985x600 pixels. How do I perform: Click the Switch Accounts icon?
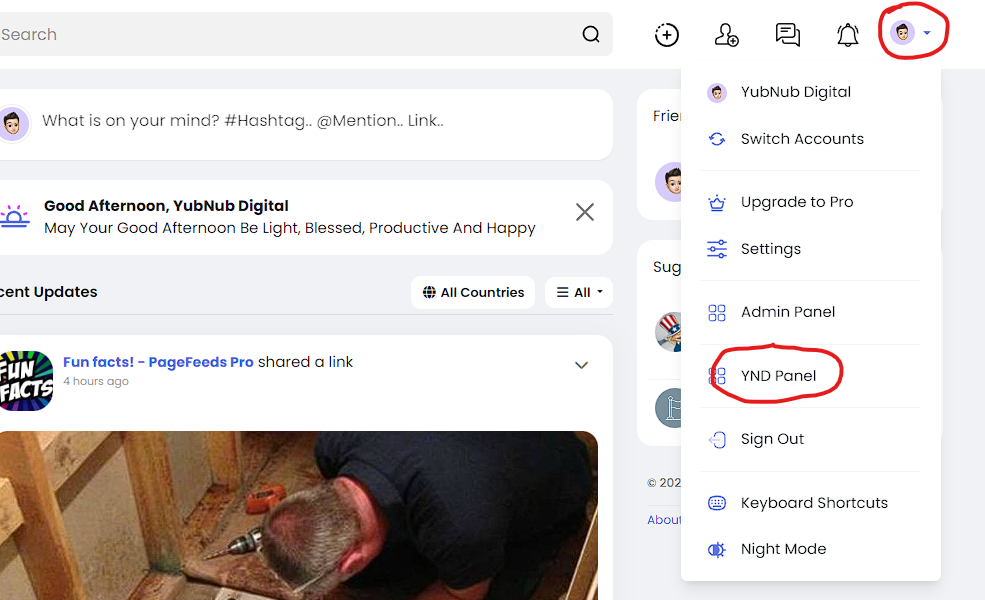click(717, 139)
